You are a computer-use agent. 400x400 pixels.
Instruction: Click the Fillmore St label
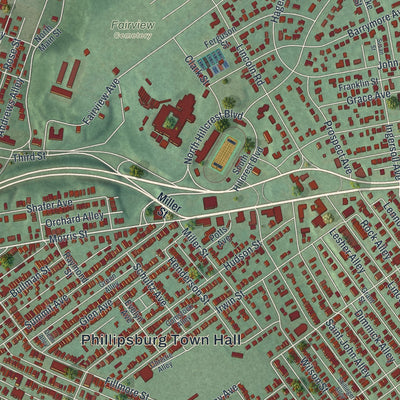tap(127, 389)
